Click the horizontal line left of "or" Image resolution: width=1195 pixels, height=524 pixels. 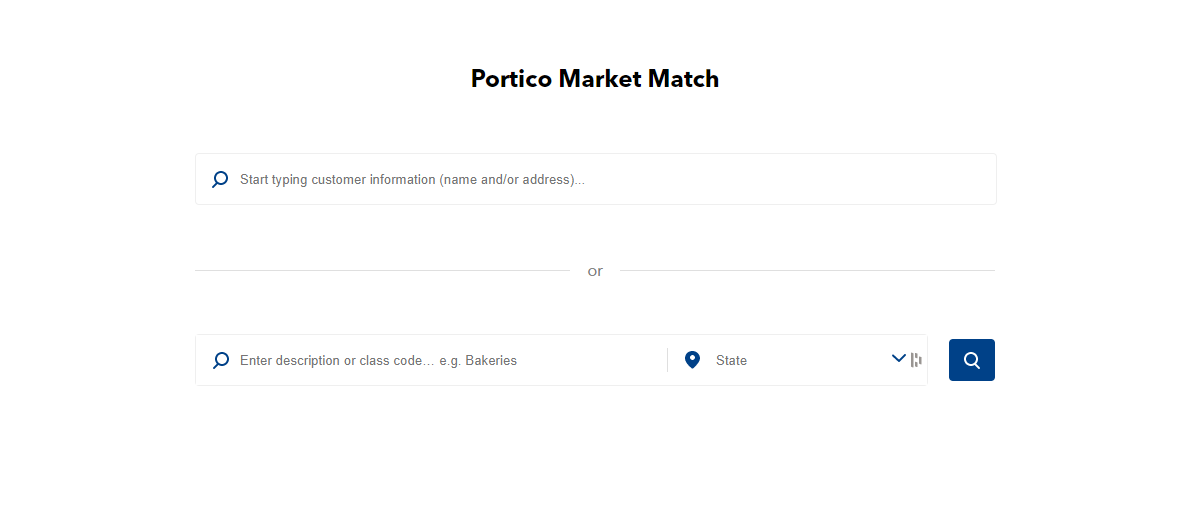pos(382,270)
